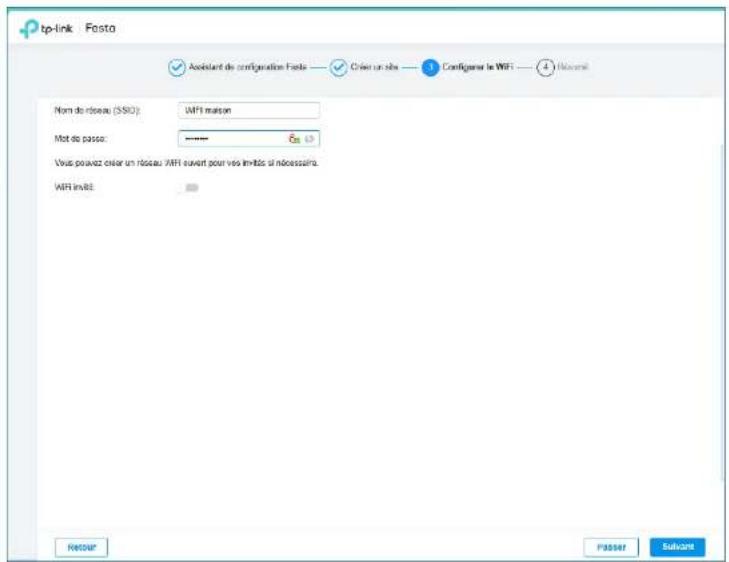729x562 pixels.
Task: Click the 'Créer un site' checkmark icon
Action: 338,67
